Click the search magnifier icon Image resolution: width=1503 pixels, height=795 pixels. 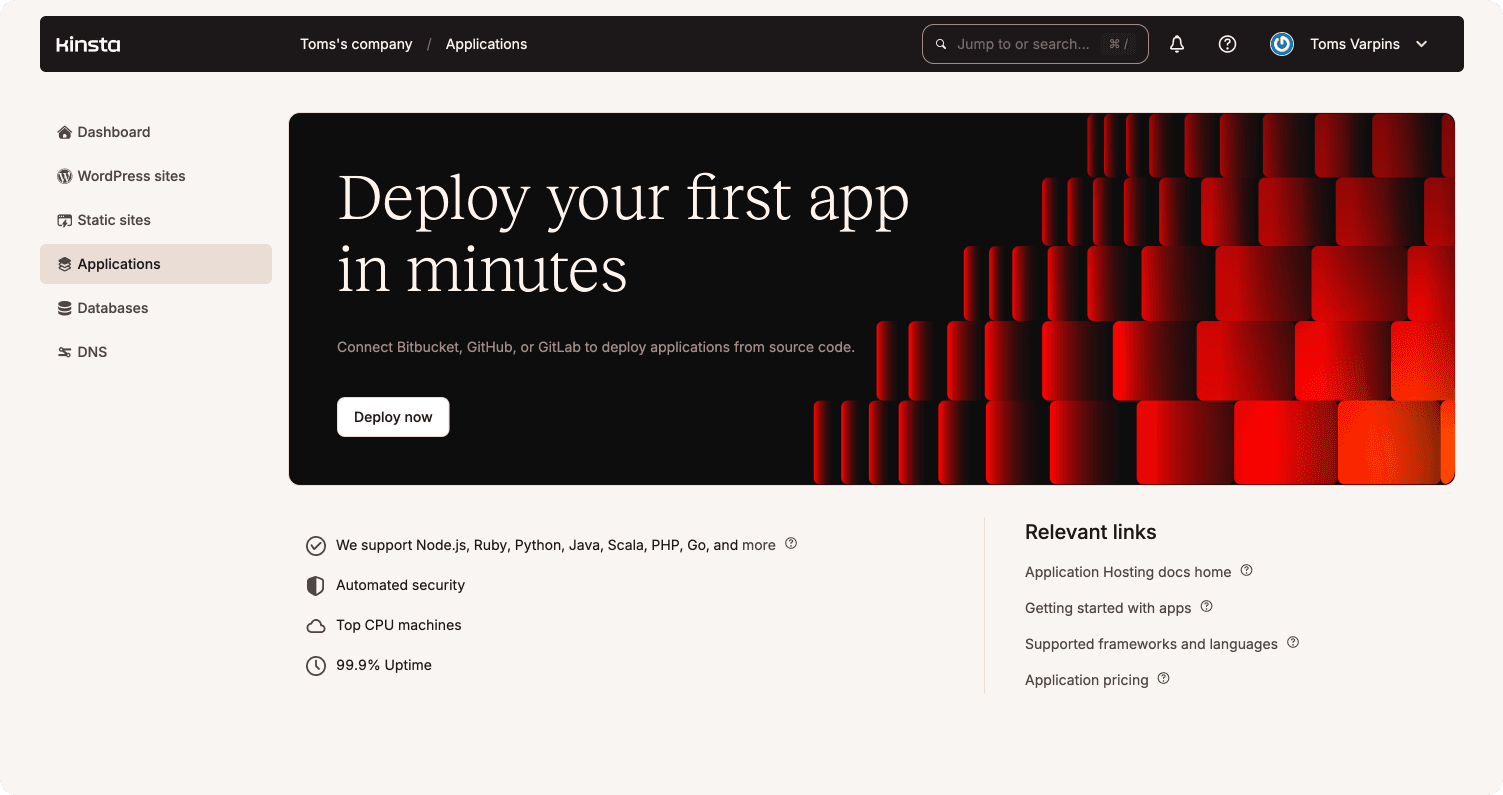click(941, 44)
